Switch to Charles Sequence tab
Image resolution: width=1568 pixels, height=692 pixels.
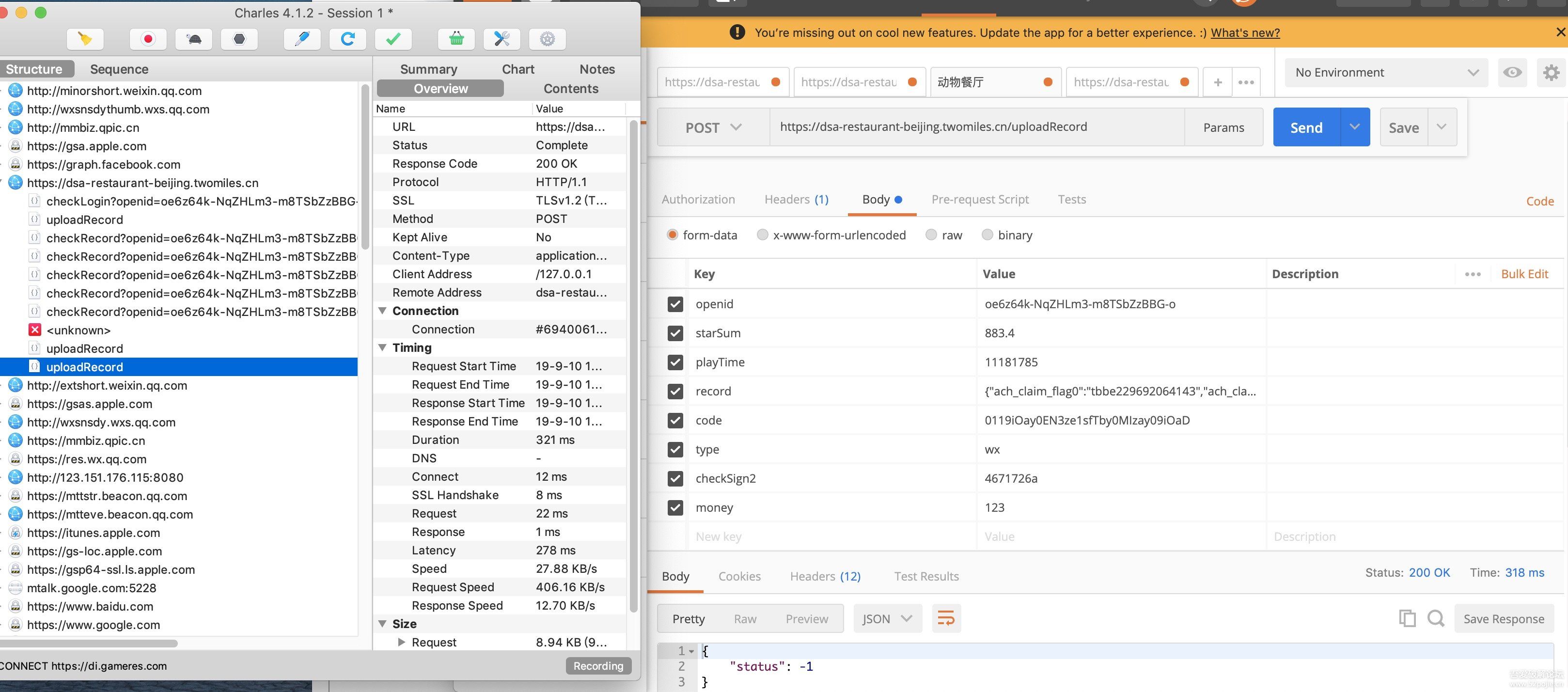point(119,69)
